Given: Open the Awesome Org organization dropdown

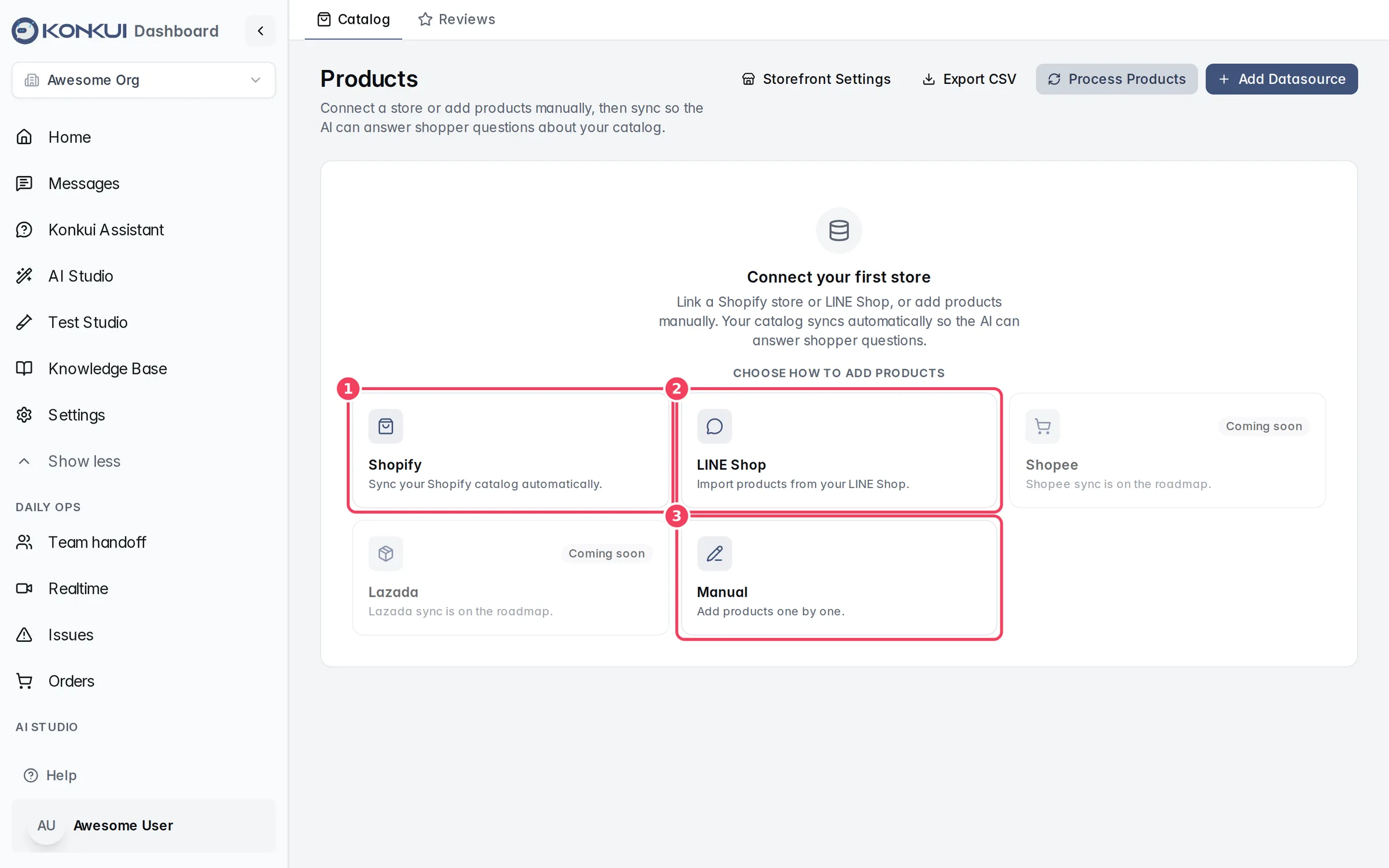Looking at the screenshot, I should pos(144,80).
